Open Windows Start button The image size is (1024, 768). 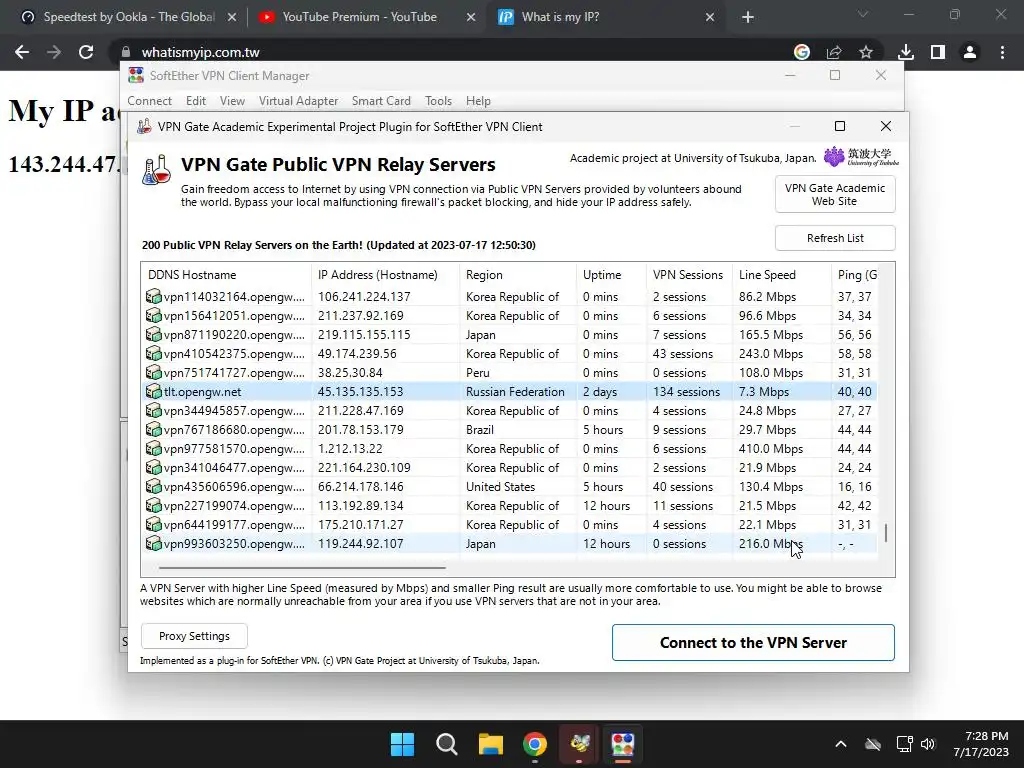point(402,744)
